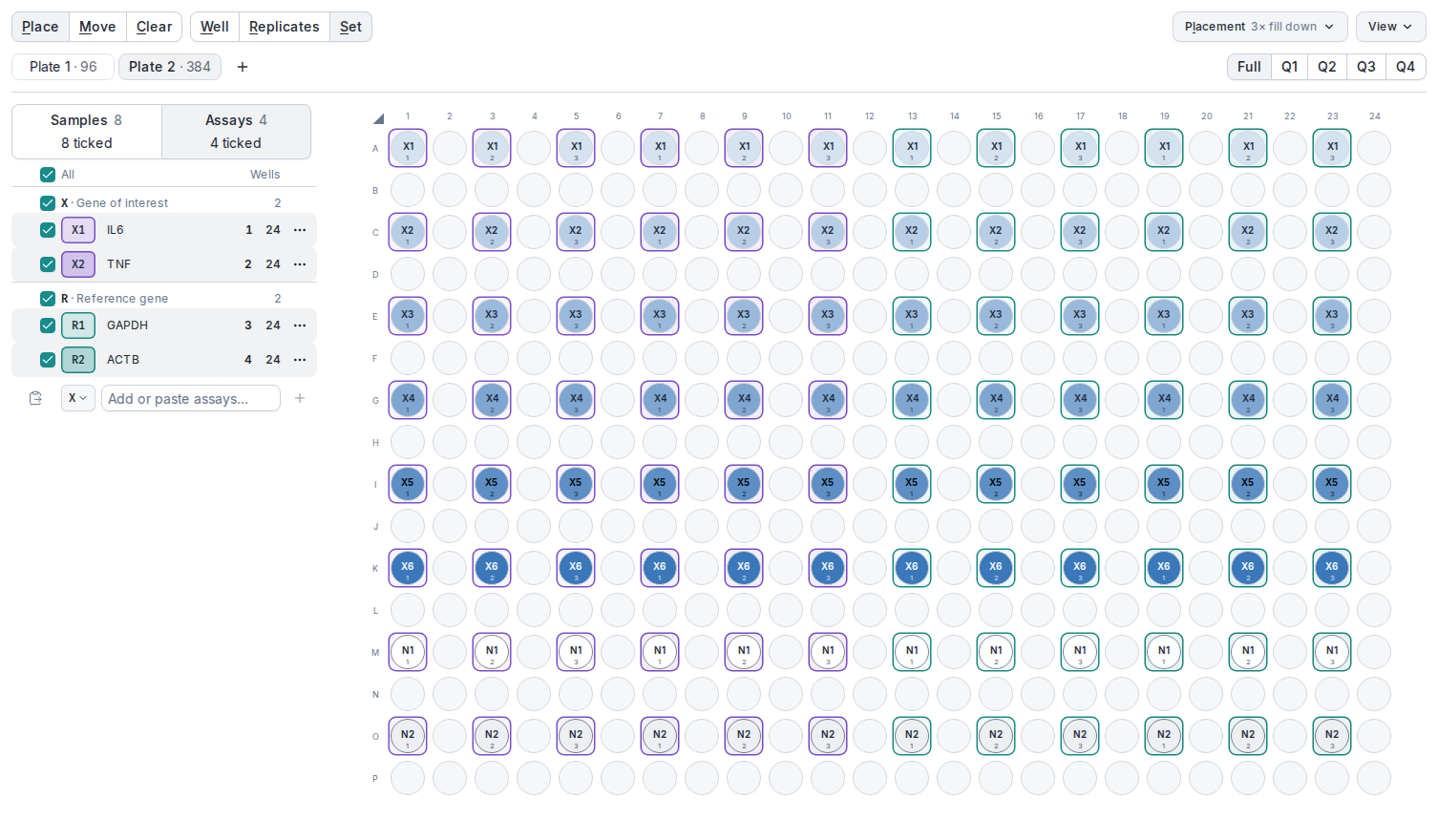Screen dimensions: 1438x840
Task: Open the Clear menu
Action: [x=154, y=27]
